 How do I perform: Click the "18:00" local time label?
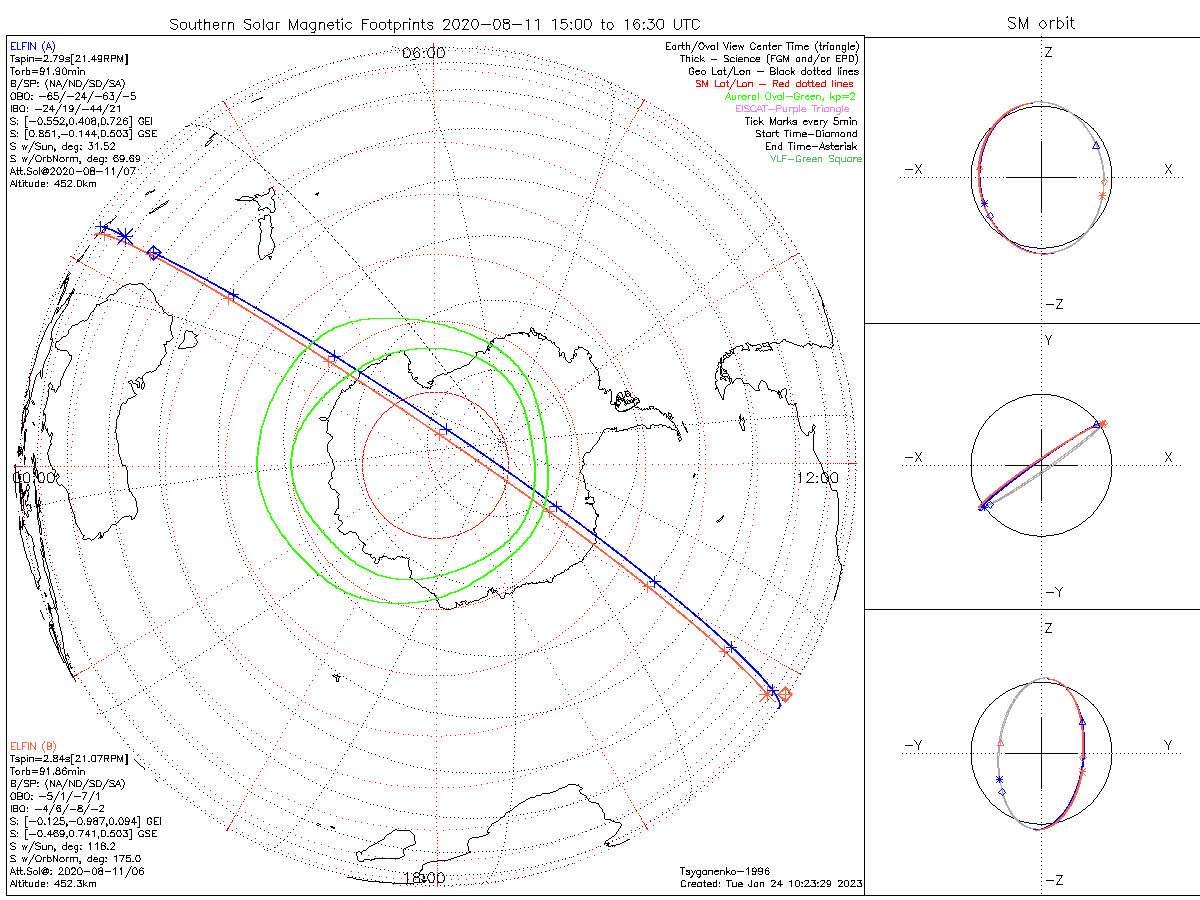point(423,878)
